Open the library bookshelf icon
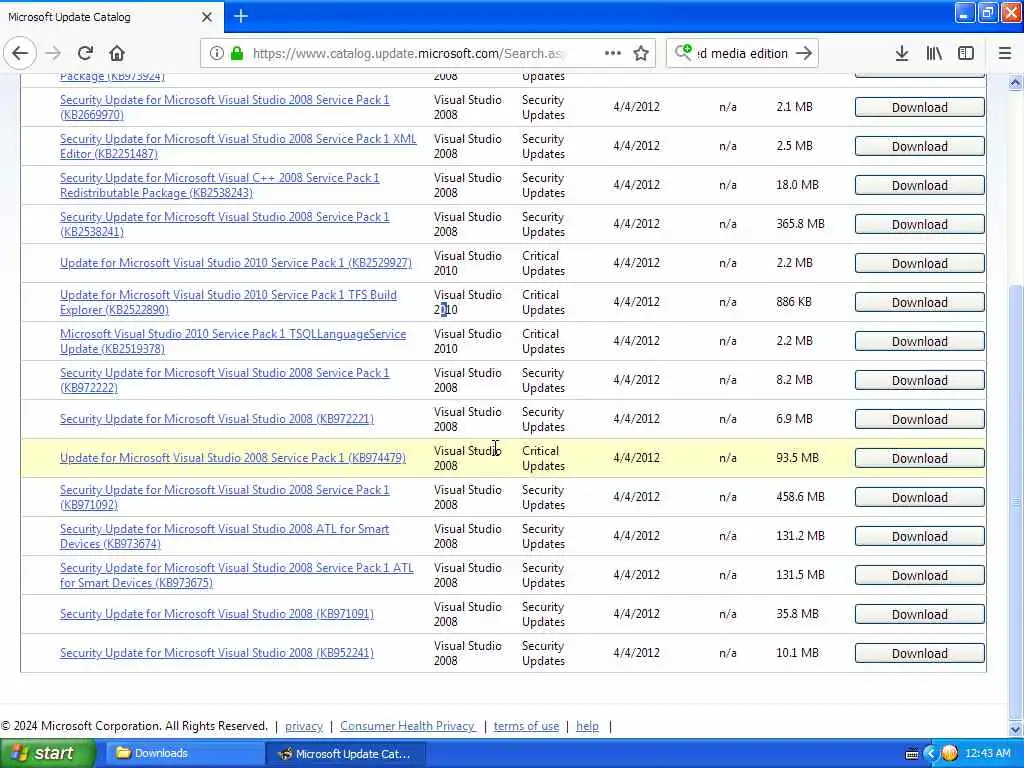This screenshot has width=1024, height=768. click(934, 54)
